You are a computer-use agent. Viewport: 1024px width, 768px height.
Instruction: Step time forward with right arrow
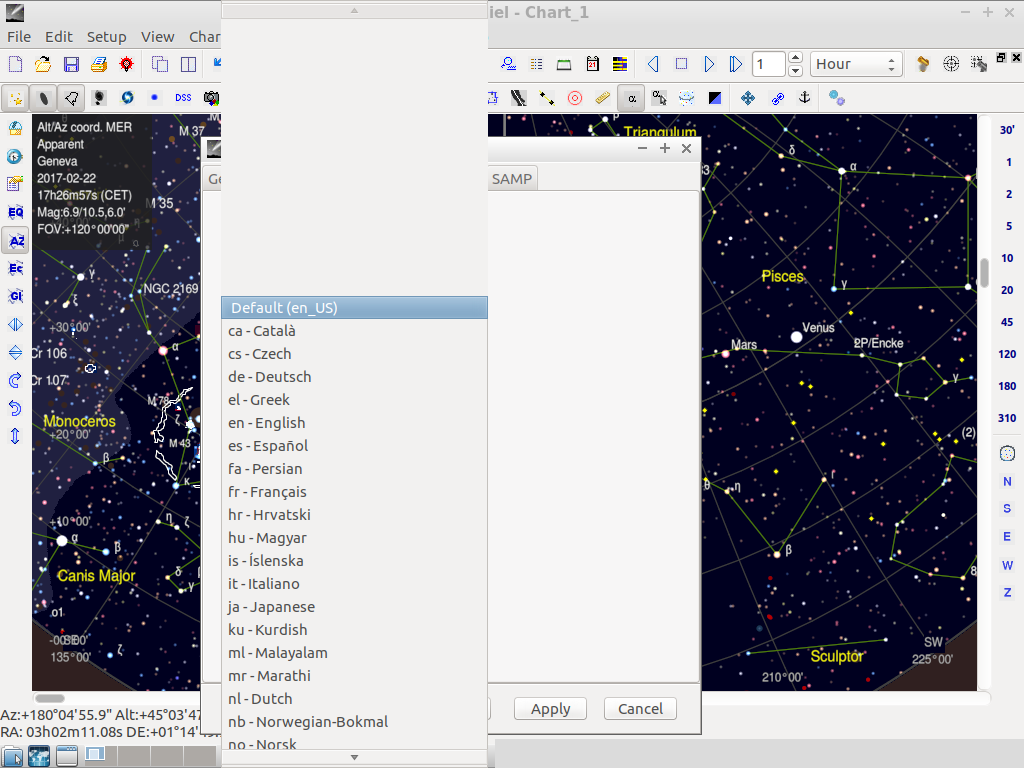[709, 64]
